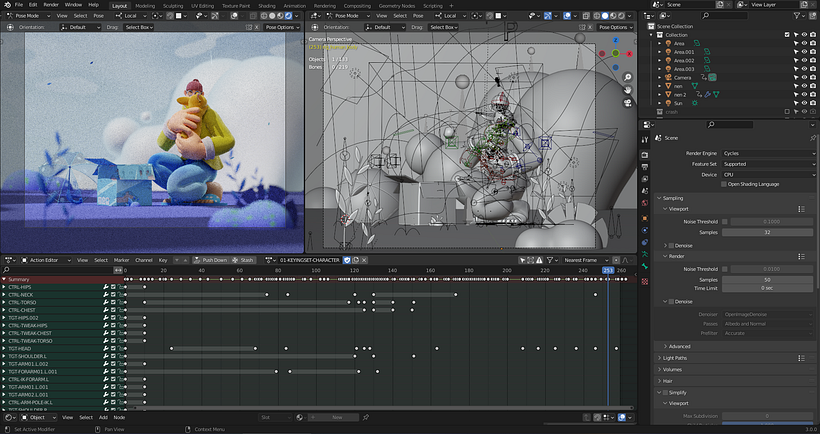This screenshot has height=434, width=820.
Task: Click the left viewport Pose Options button
Action: click(282, 27)
